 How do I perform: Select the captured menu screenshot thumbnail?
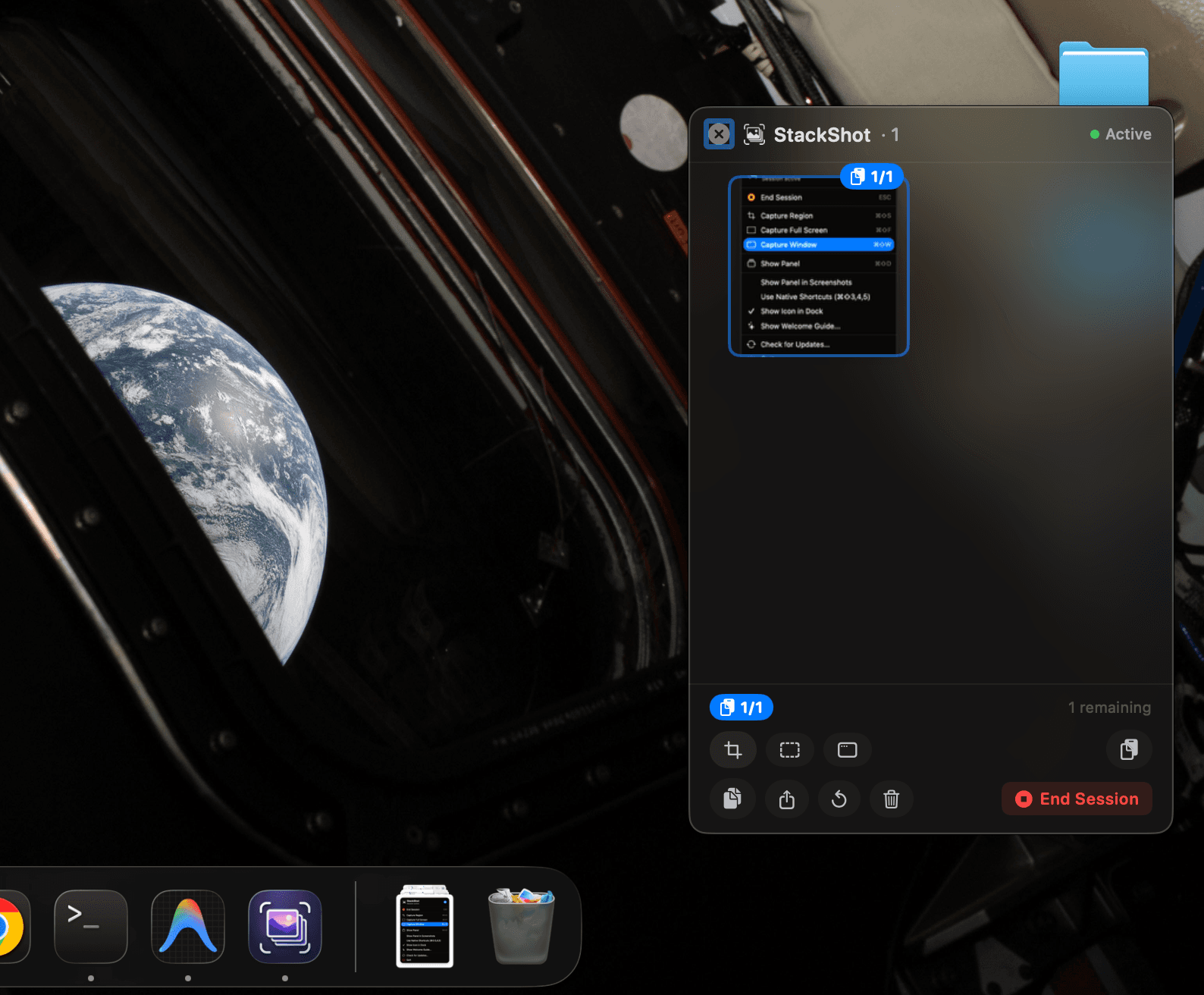tap(818, 266)
